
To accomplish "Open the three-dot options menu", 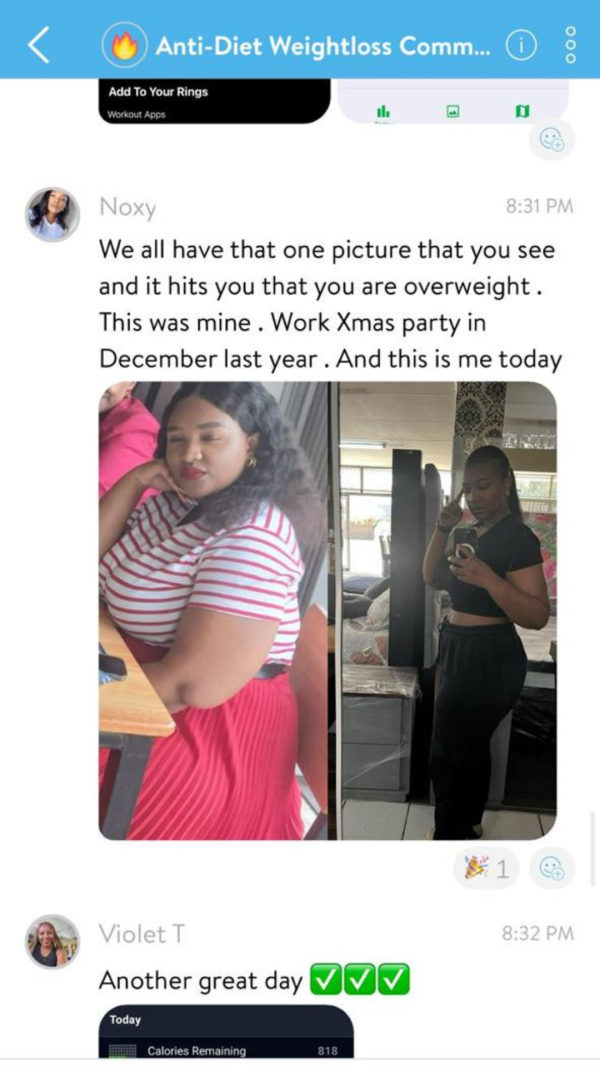I will 571,46.
